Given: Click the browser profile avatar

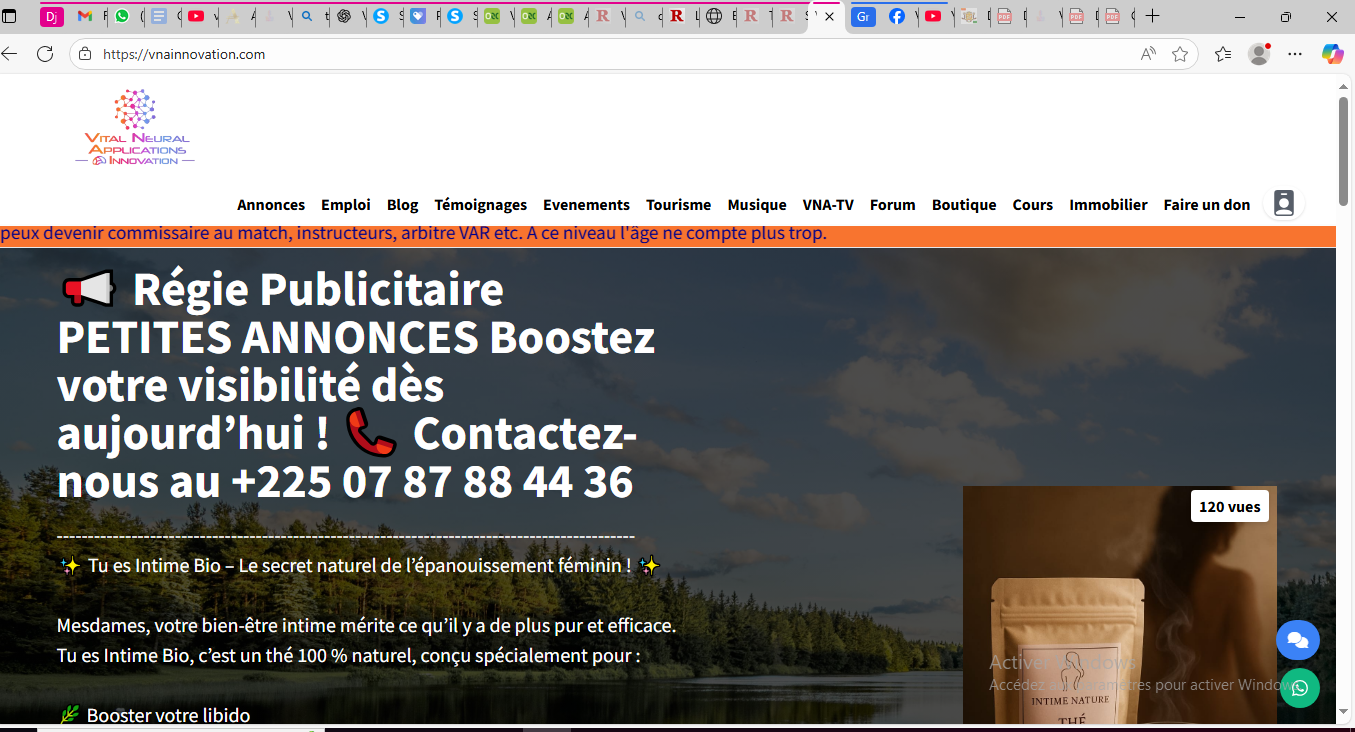Looking at the screenshot, I should [1257, 54].
